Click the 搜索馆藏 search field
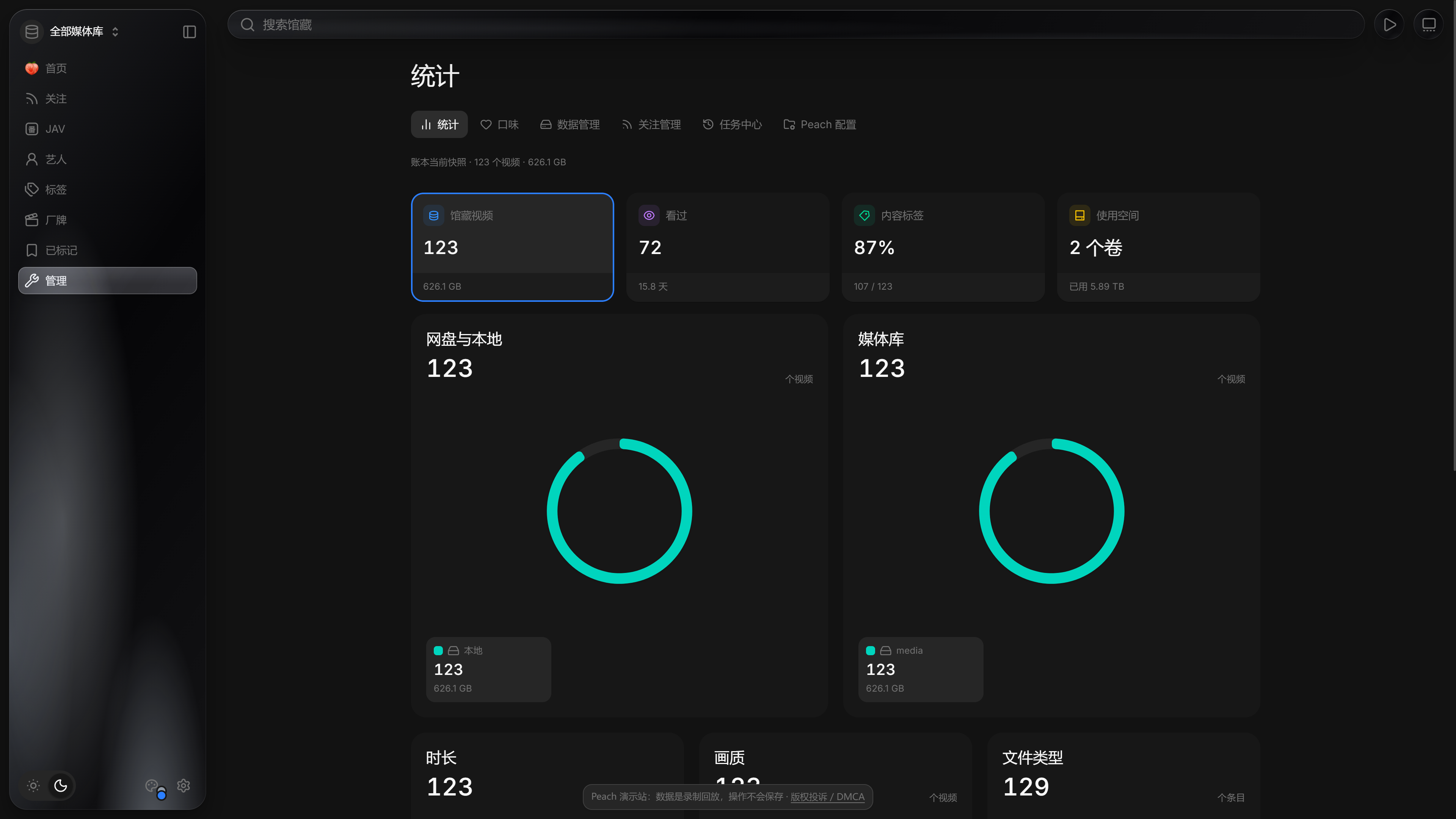Viewport: 1456px width, 819px height. pyautogui.click(x=796, y=24)
